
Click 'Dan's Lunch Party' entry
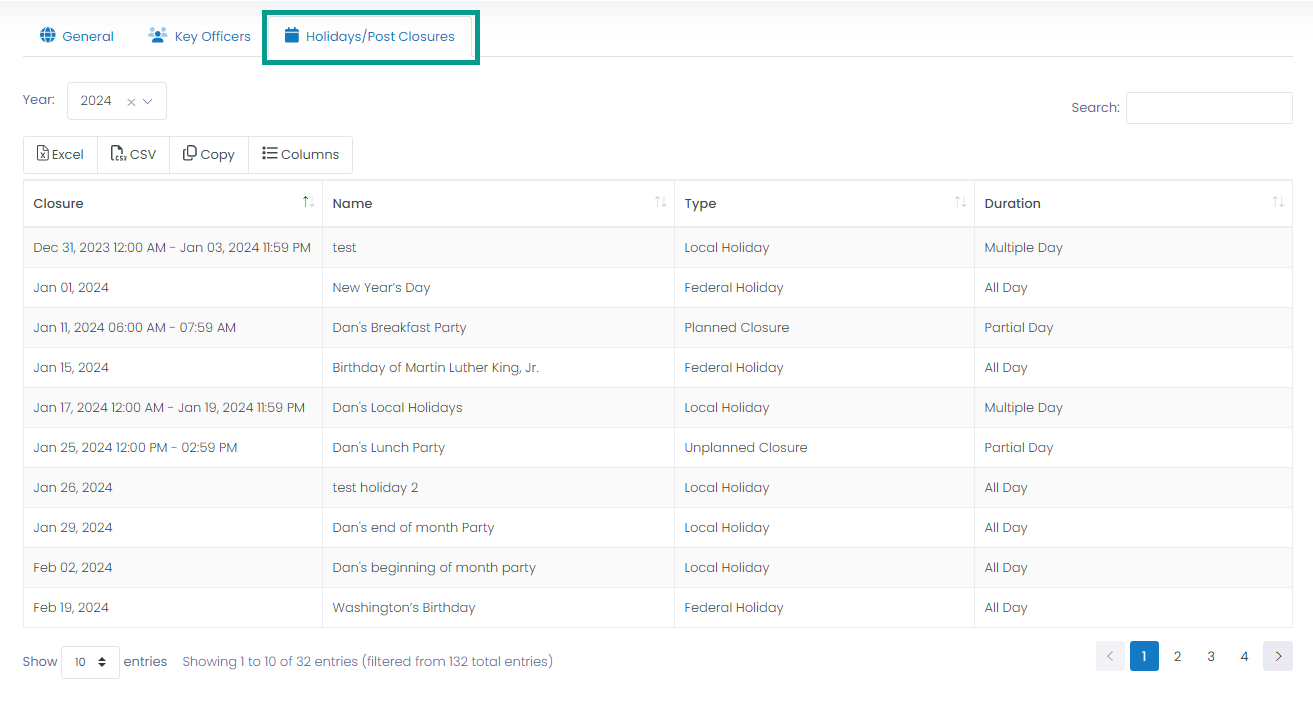[x=388, y=447]
